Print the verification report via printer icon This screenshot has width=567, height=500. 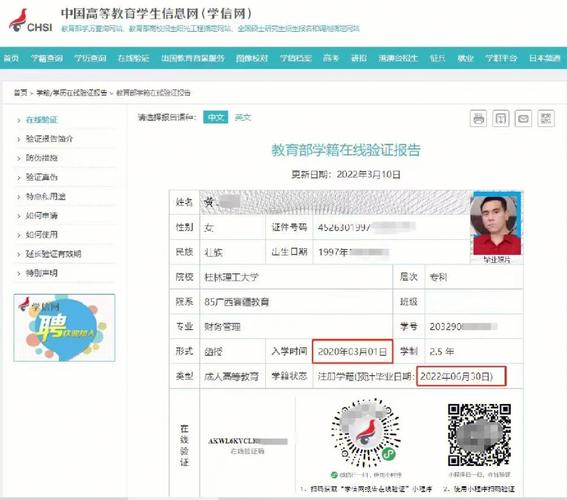tap(478, 118)
